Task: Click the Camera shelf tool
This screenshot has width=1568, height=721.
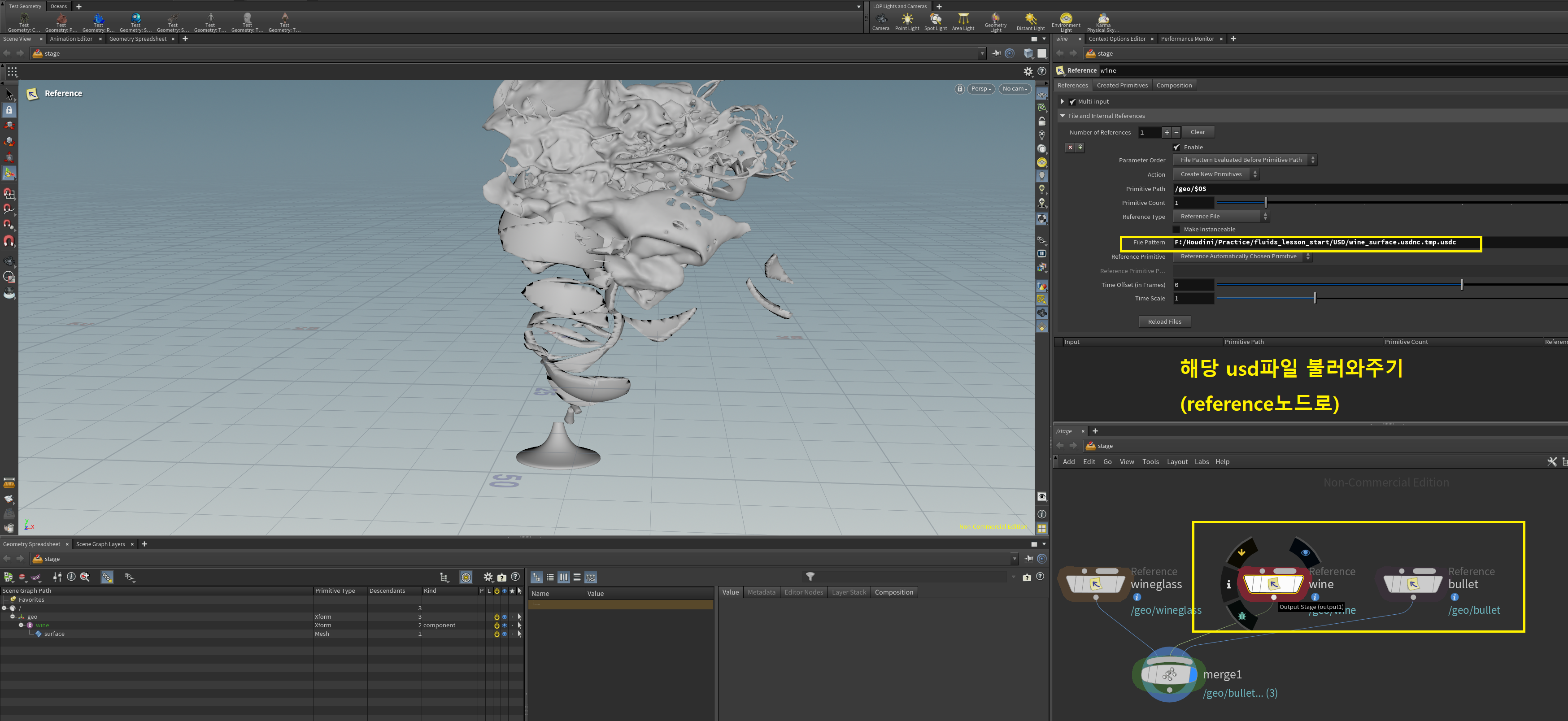Action: (x=880, y=21)
